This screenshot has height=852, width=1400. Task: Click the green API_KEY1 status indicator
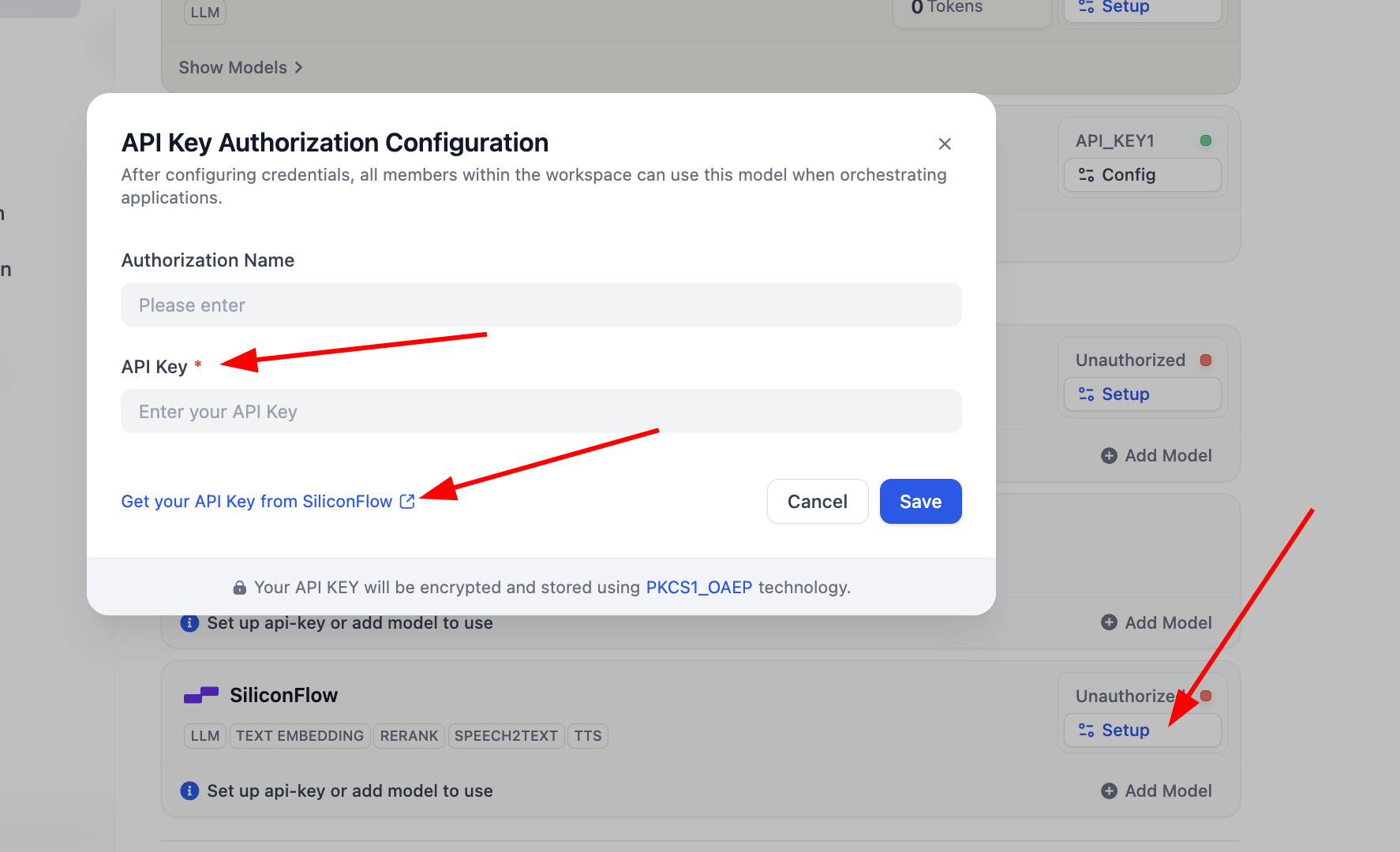[x=1206, y=140]
